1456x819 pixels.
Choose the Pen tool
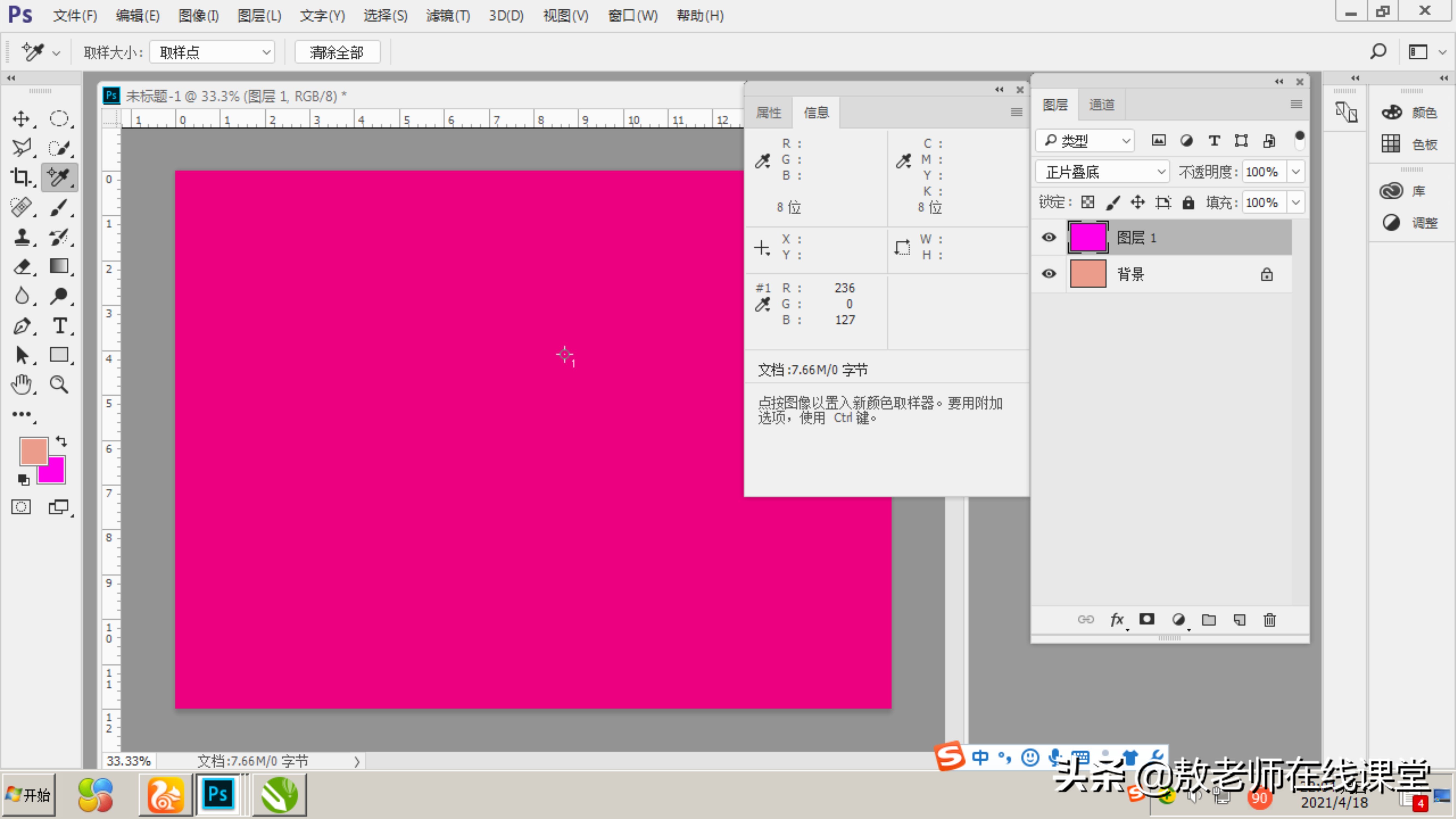coord(21,326)
